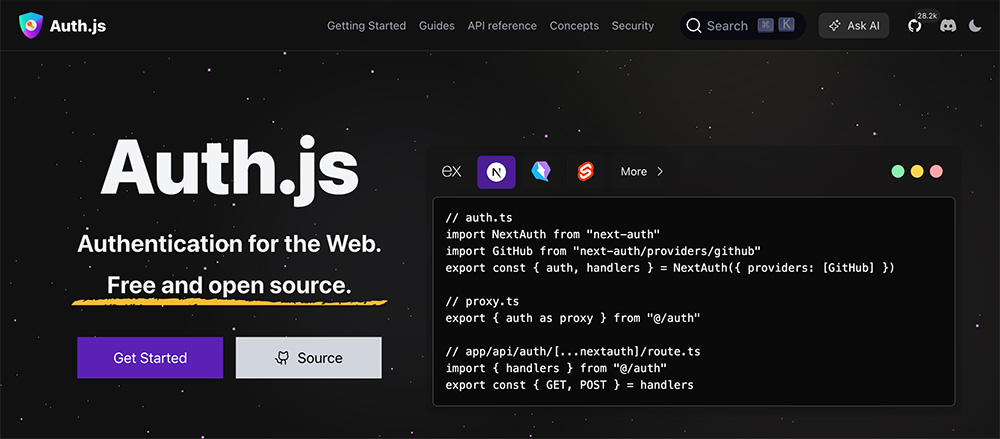This screenshot has height=439, width=1000.
Task: Open the Concepts nav item
Action: click(574, 26)
